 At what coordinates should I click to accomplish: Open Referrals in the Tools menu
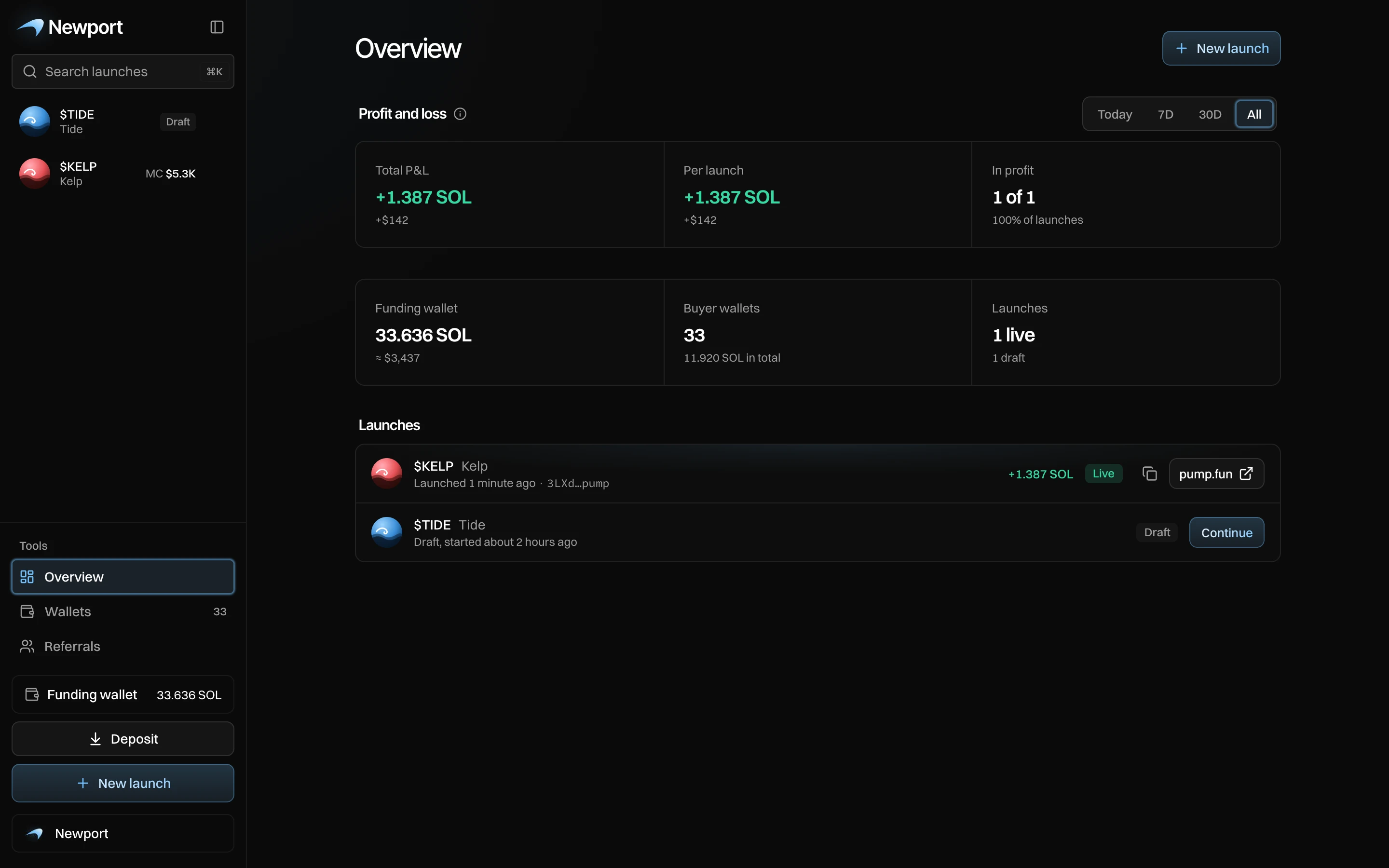coord(123,646)
